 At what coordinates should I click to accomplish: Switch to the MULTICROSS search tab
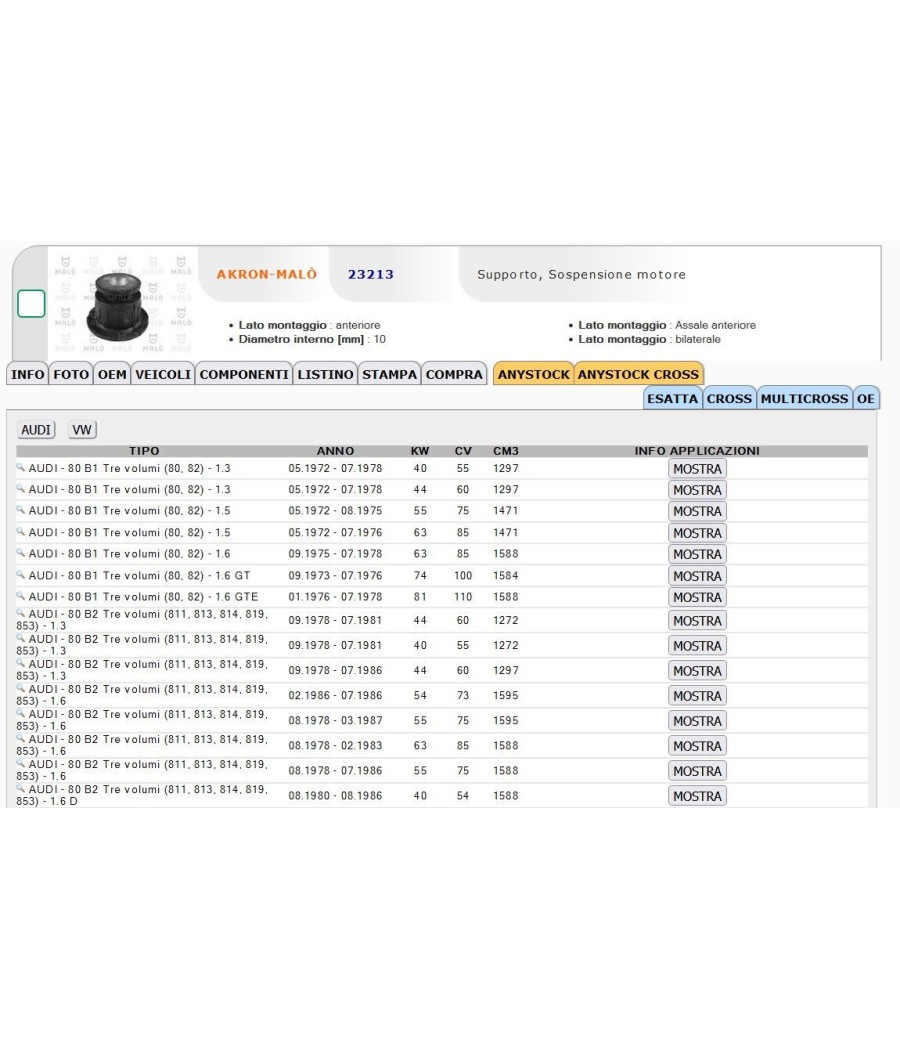coord(804,398)
